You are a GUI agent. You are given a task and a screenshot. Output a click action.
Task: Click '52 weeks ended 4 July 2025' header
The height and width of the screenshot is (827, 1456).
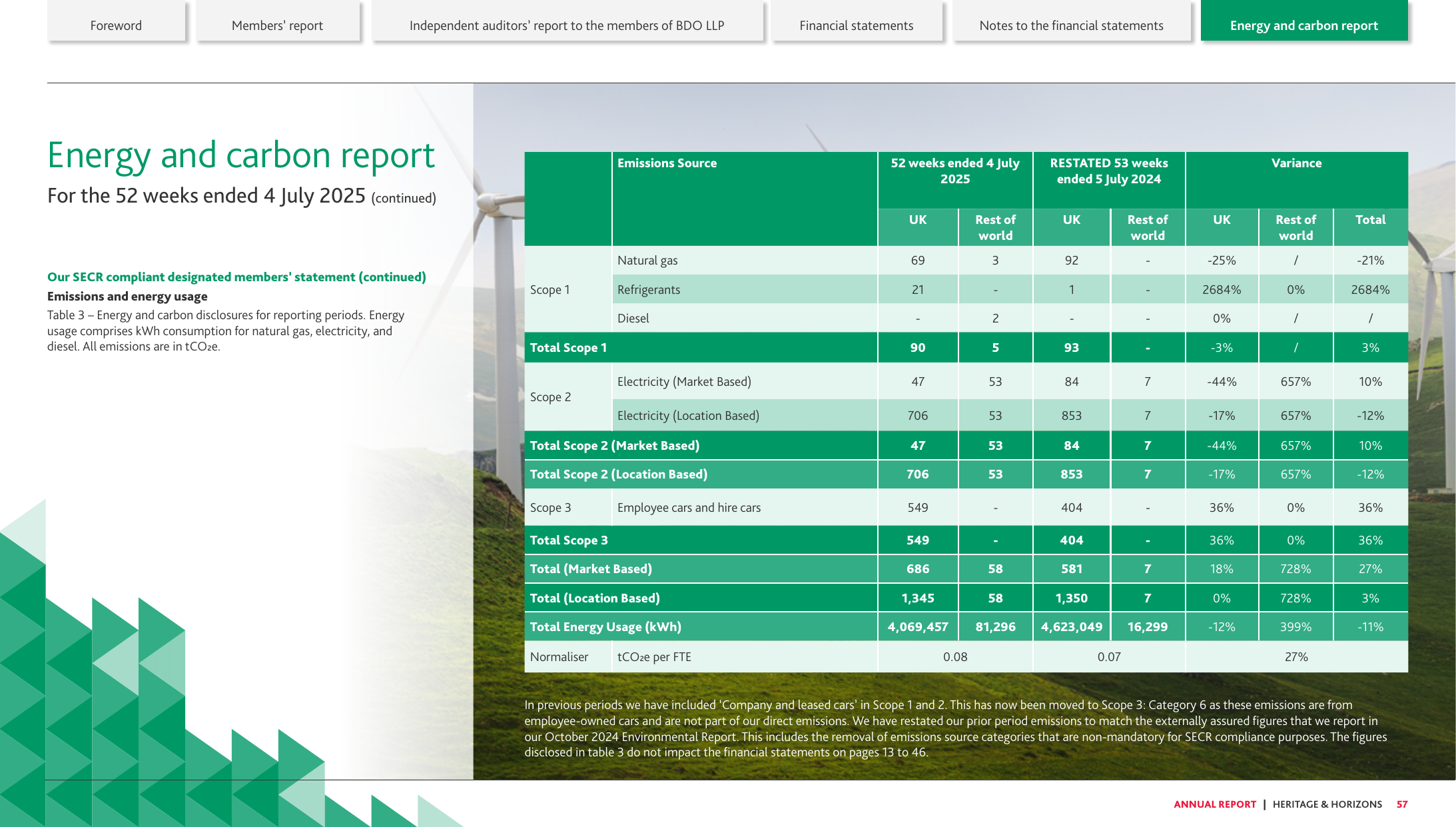coord(955,171)
